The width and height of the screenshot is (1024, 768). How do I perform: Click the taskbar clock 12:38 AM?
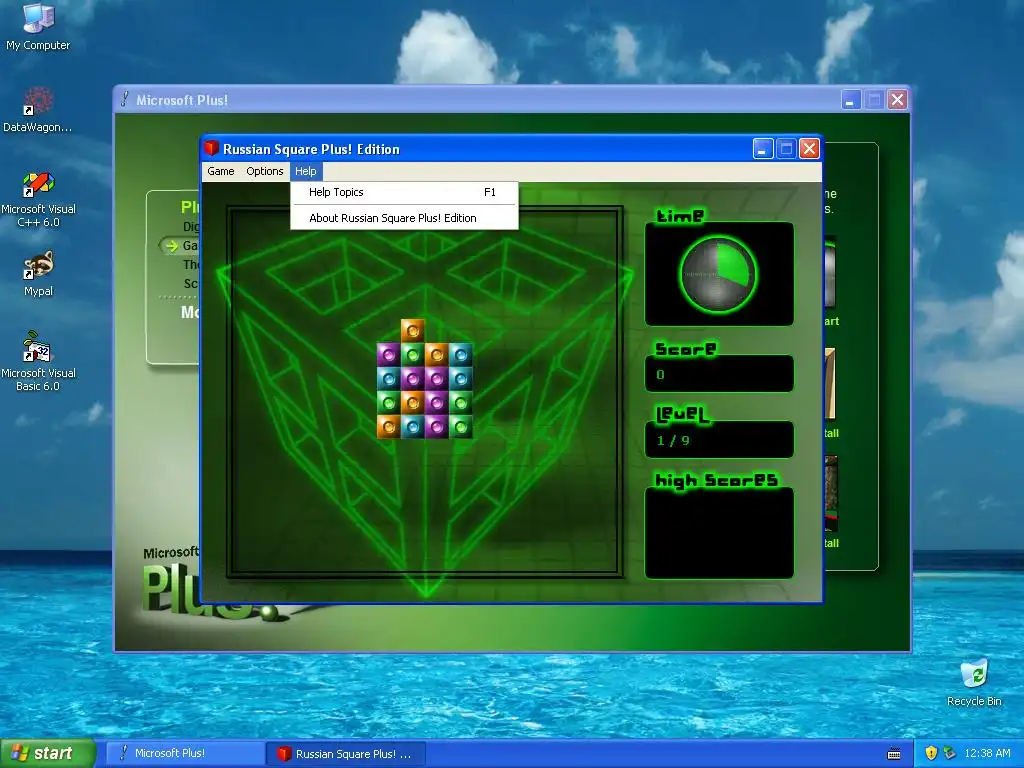click(987, 753)
